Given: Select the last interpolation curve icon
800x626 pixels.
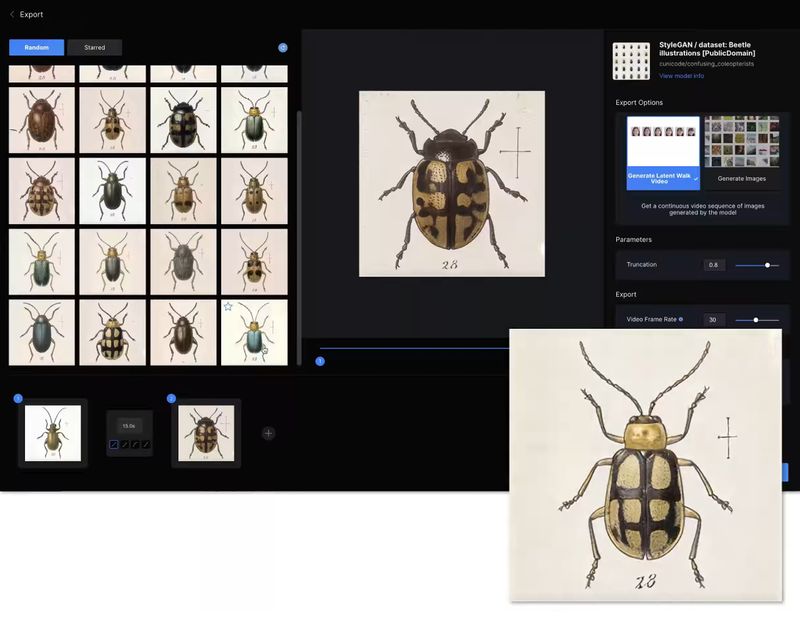Looking at the screenshot, I should (146, 444).
